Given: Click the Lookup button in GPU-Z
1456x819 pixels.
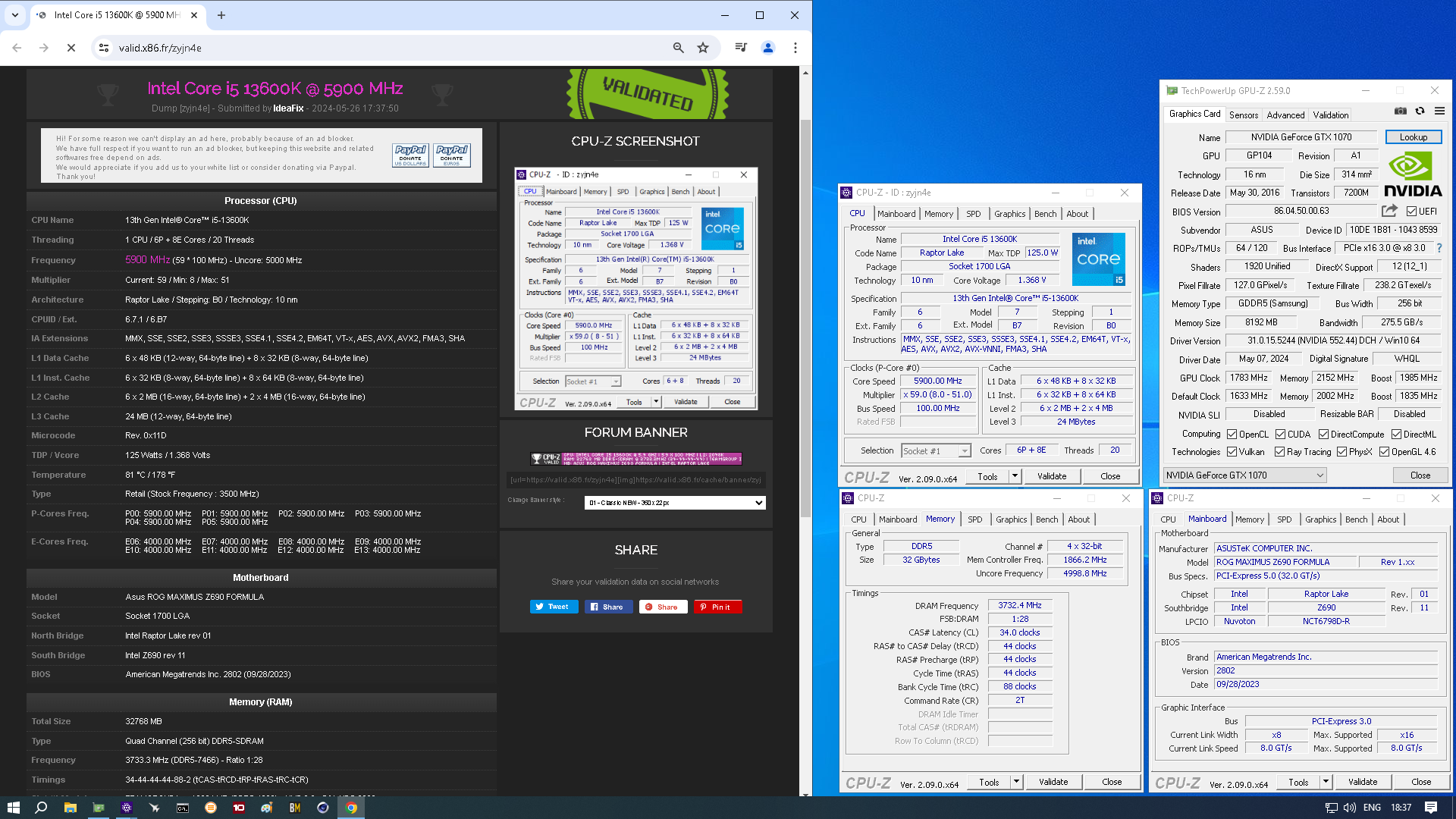Looking at the screenshot, I should point(1414,137).
